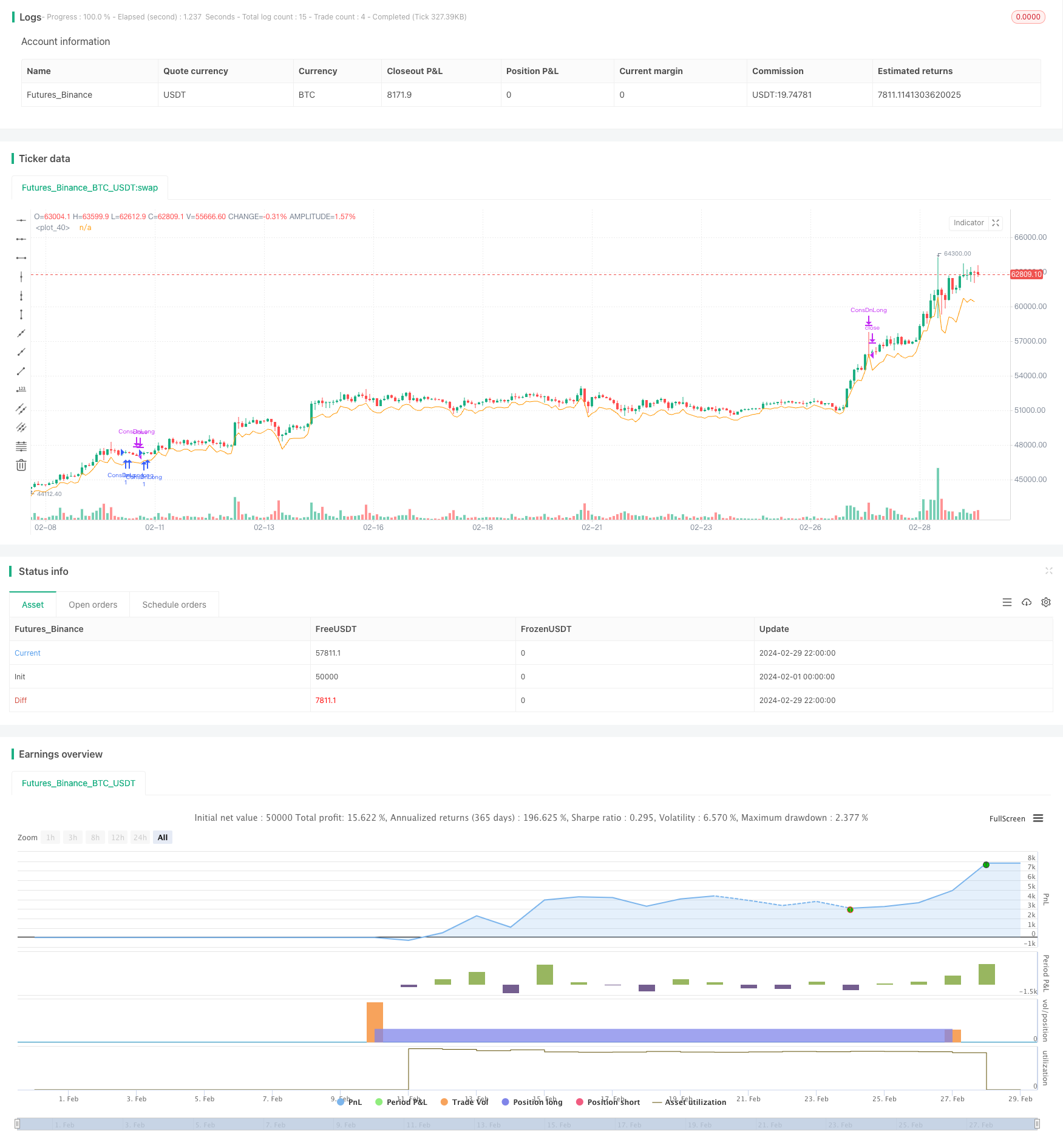Set earnings chart zoom to 1h

pos(50,838)
